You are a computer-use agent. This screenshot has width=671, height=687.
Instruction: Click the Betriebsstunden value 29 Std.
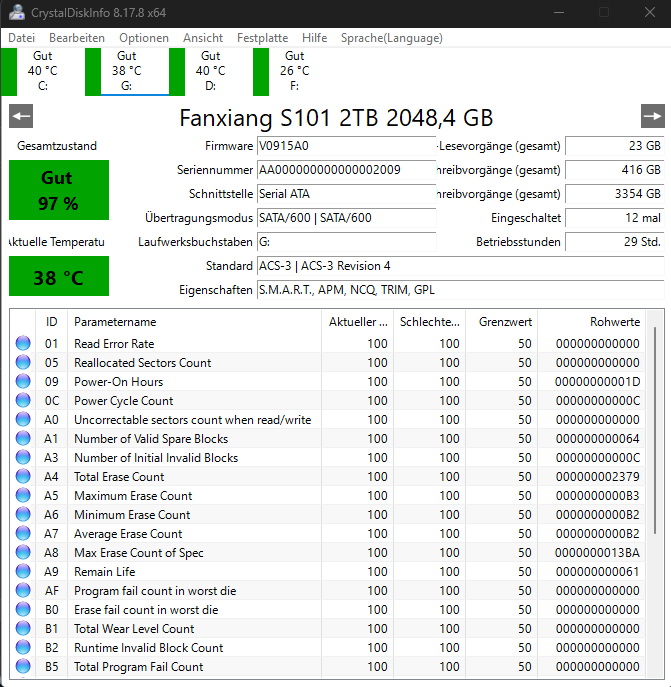point(615,242)
